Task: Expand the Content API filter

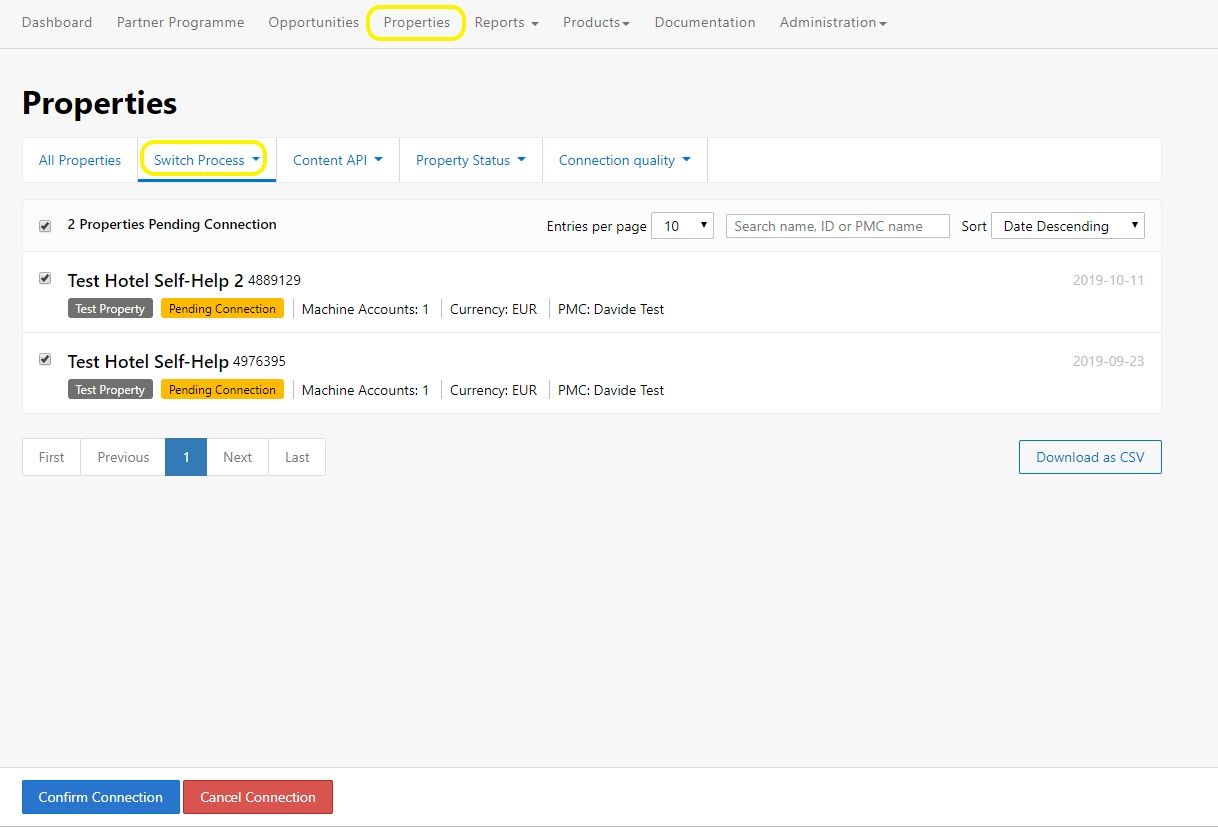Action: point(337,160)
